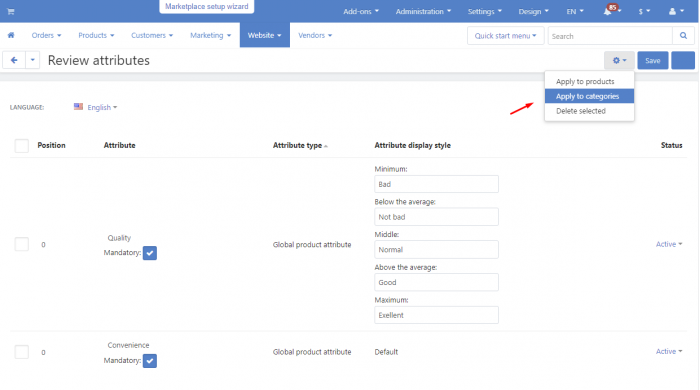Go to the home dashboard icon
700x390 pixels.
click(11, 35)
